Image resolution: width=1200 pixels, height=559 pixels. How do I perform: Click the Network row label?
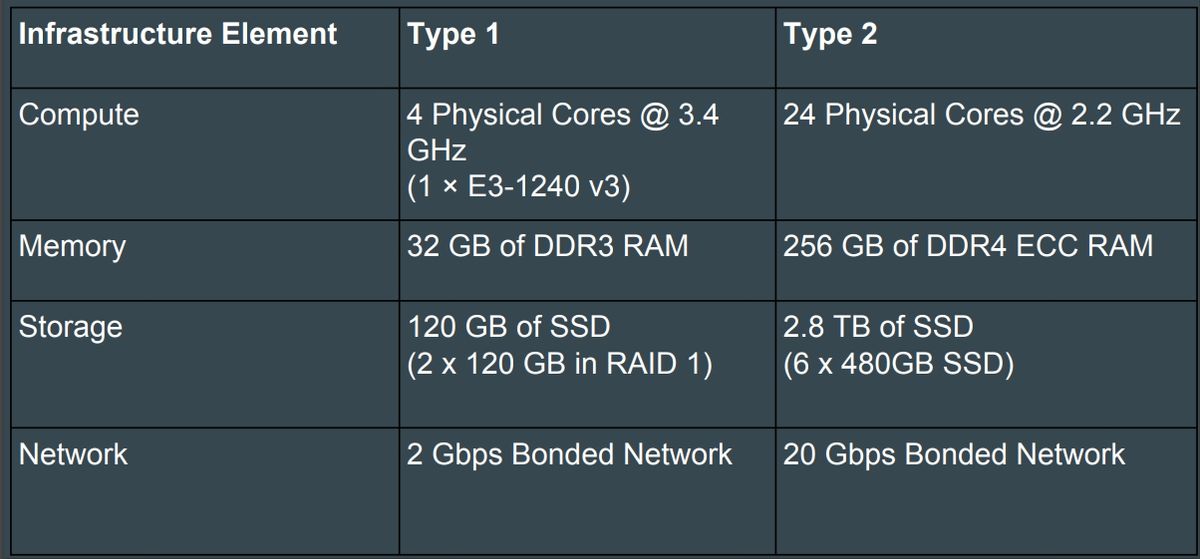[73, 454]
